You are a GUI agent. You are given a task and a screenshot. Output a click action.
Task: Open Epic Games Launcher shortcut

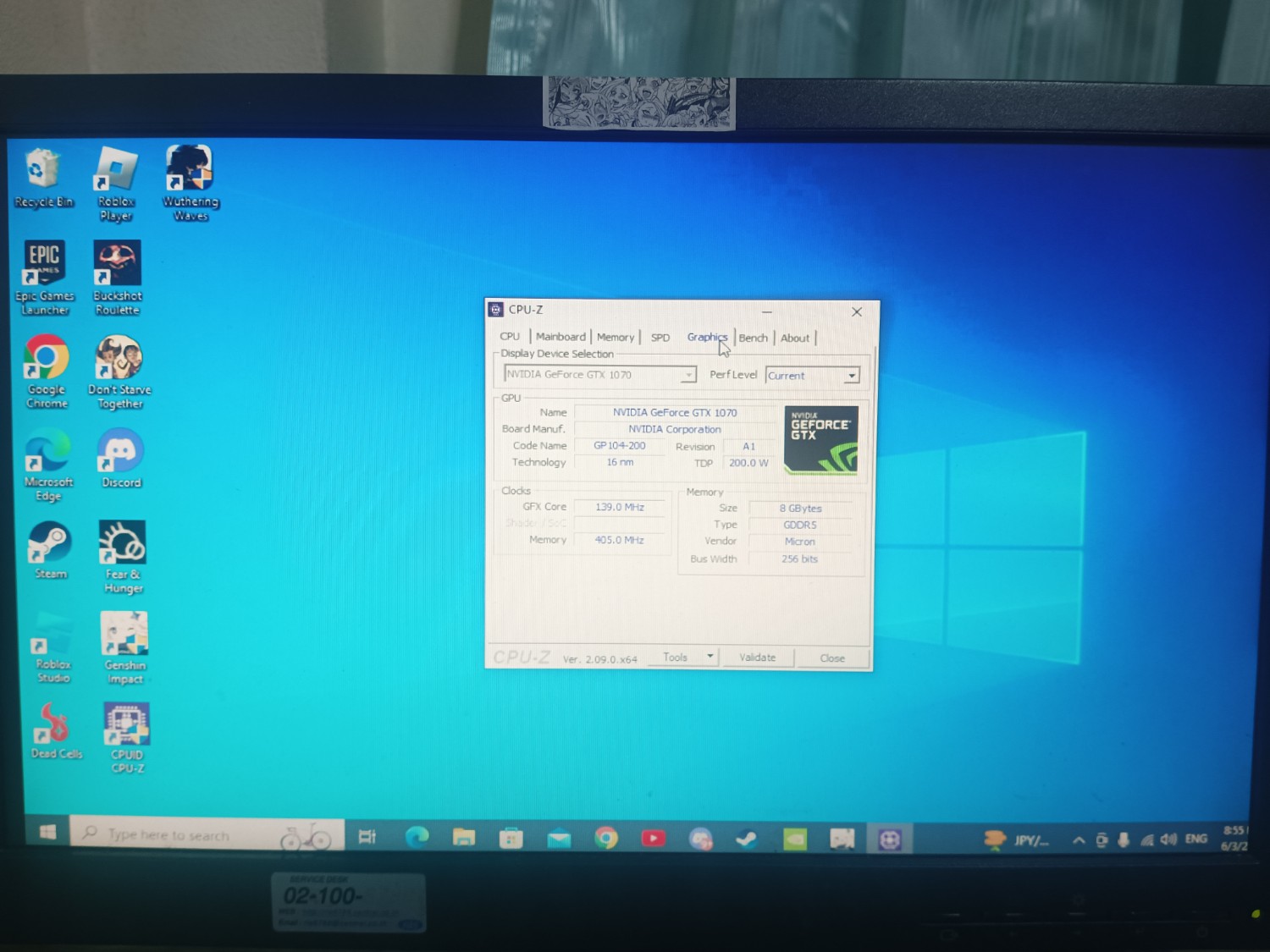point(44,278)
